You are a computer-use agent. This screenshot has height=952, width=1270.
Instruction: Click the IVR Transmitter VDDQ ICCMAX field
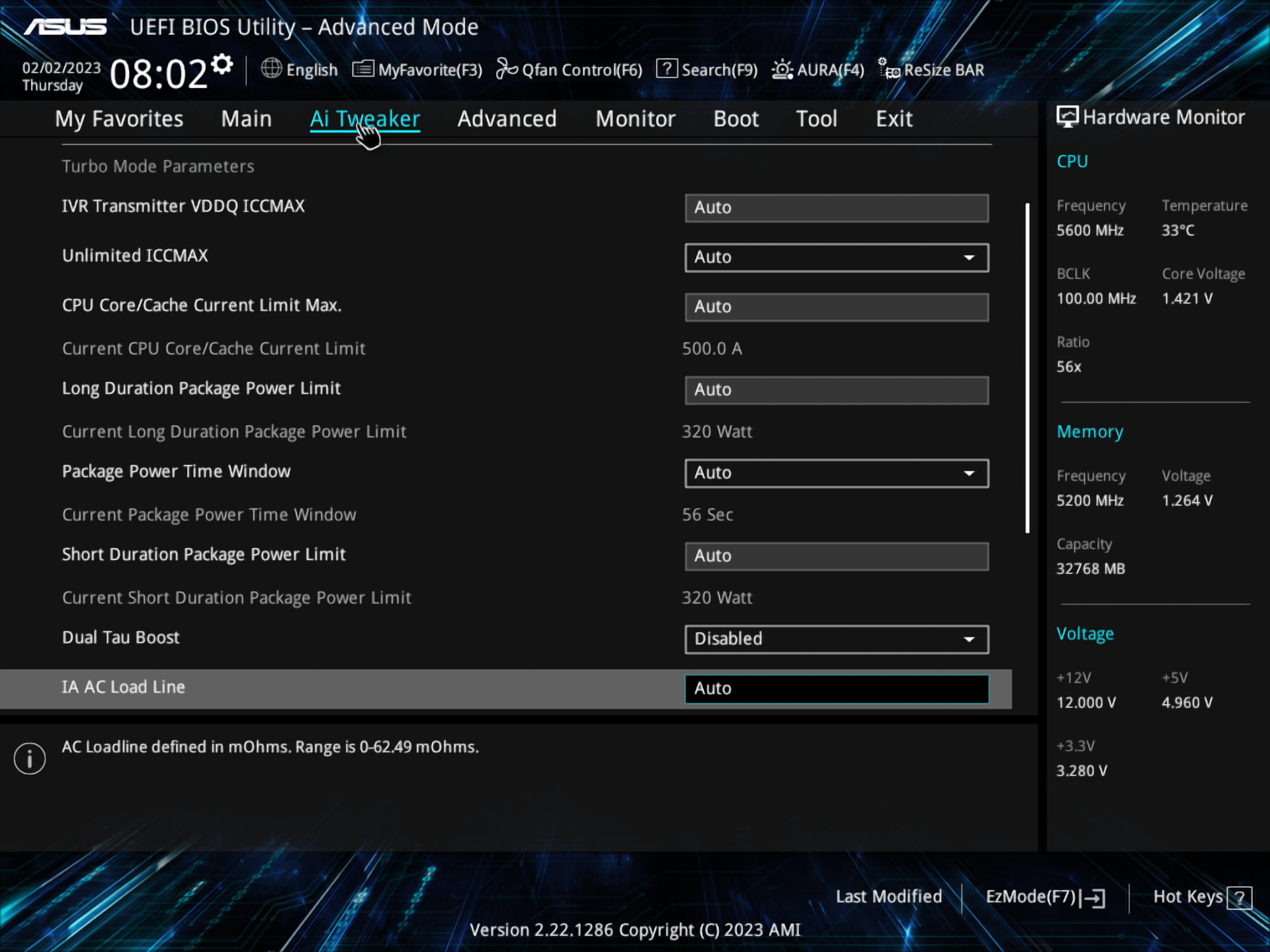(837, 208)
